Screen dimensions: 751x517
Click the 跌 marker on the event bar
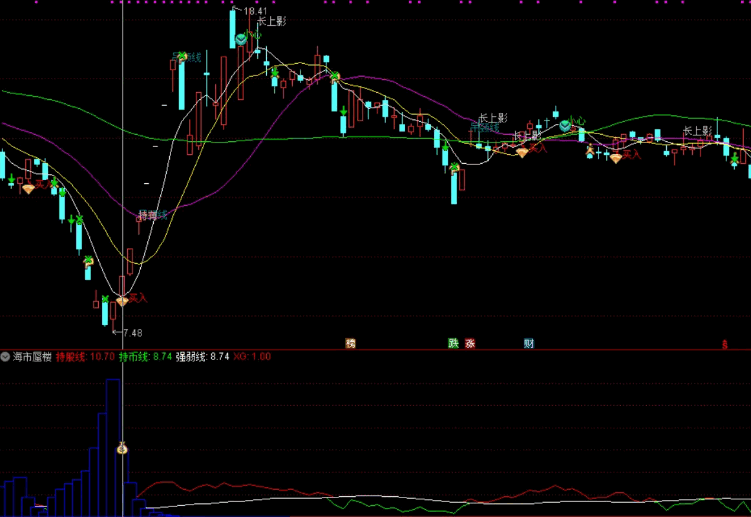tap(453, 343)
